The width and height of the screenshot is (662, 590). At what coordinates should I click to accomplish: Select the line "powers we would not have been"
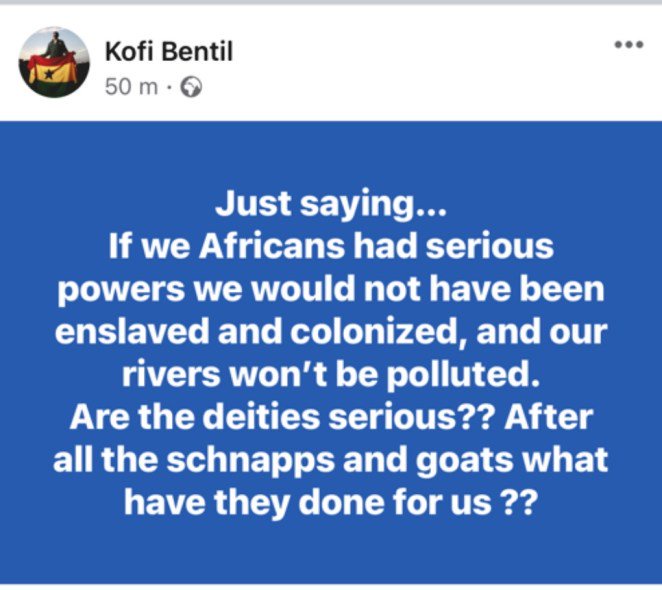pos(330,289)
